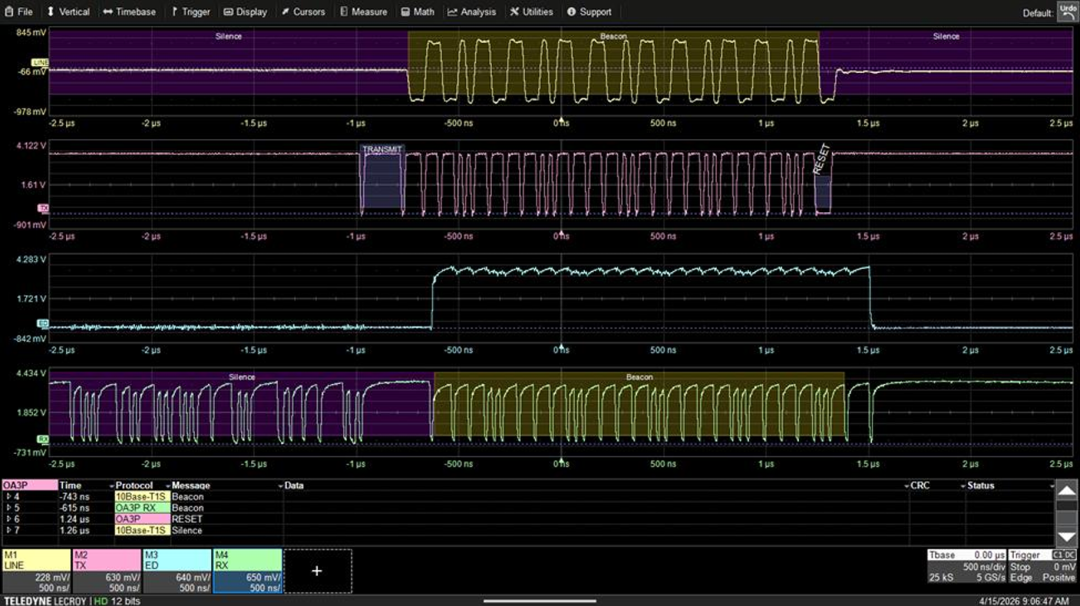Open the Cursors menu
The image size is (1080, 606).
pos(303,12)
